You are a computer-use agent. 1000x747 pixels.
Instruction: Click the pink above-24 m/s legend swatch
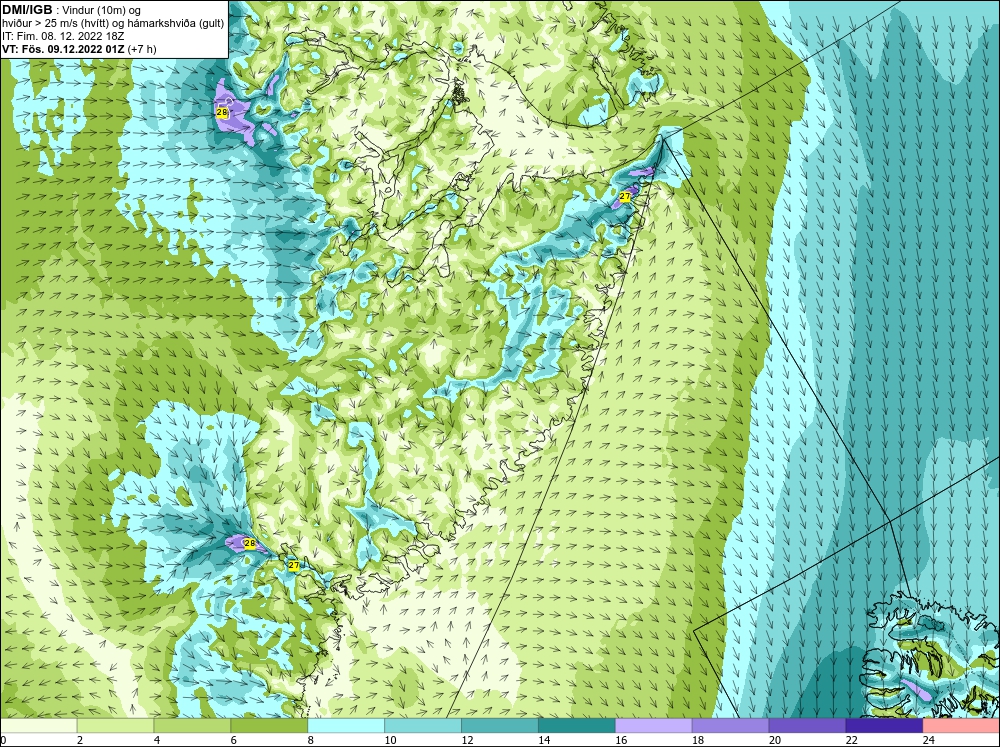click(x=960, y=725)
